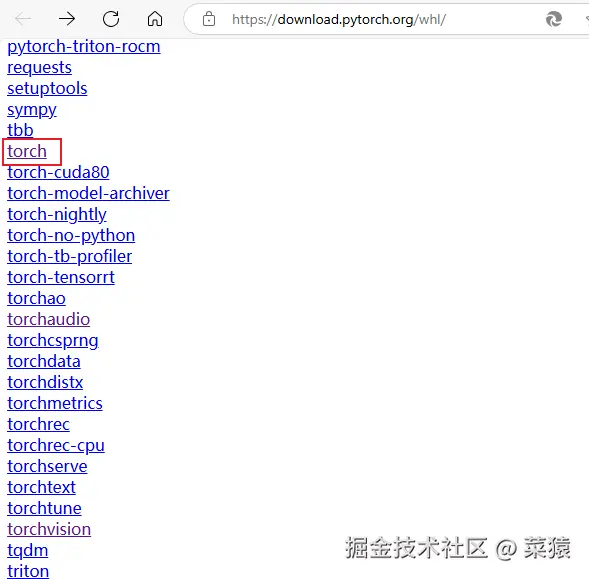Open the torch package link

(27, 151)
